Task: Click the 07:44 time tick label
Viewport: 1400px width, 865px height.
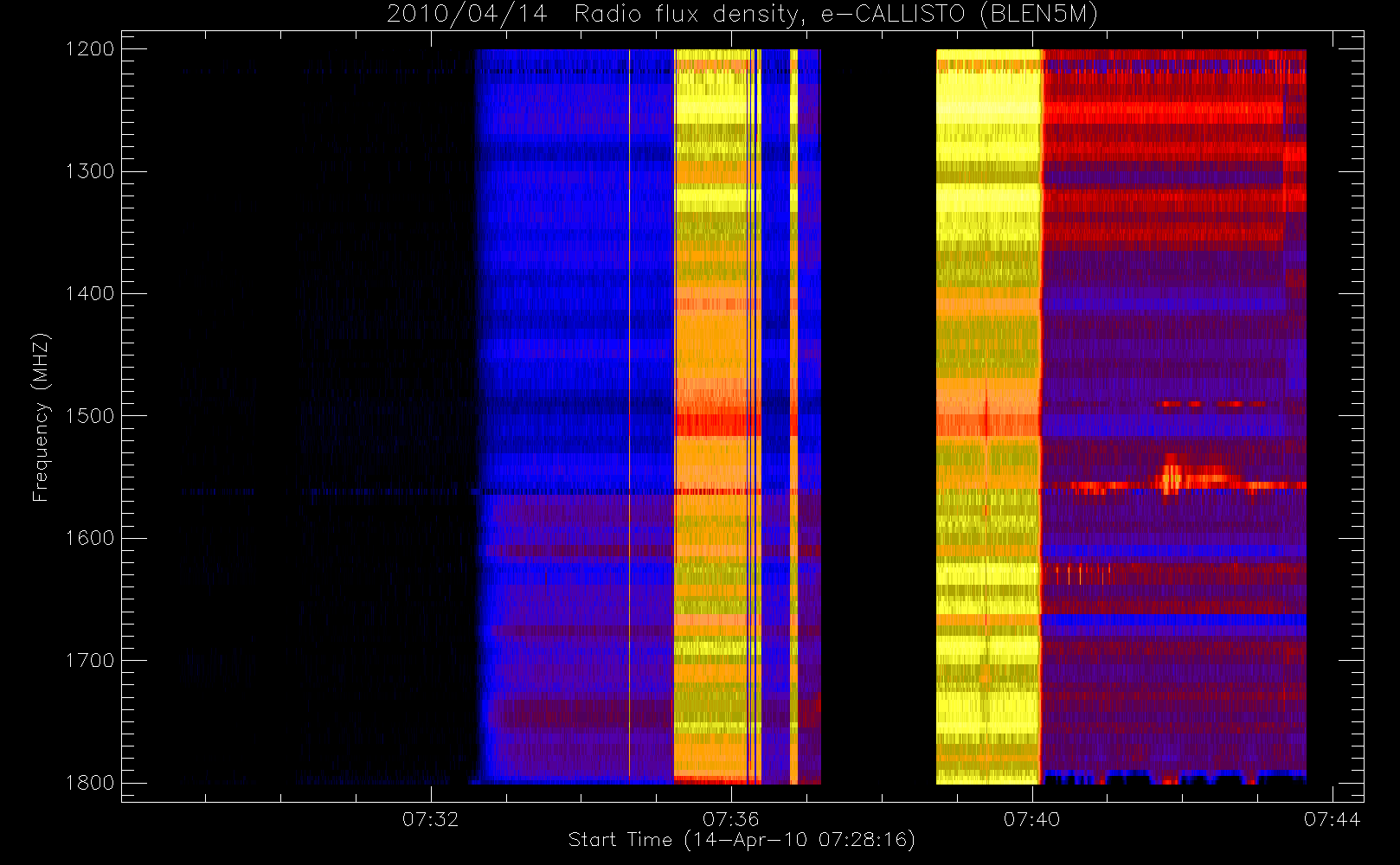Action: click(1333, 819)
